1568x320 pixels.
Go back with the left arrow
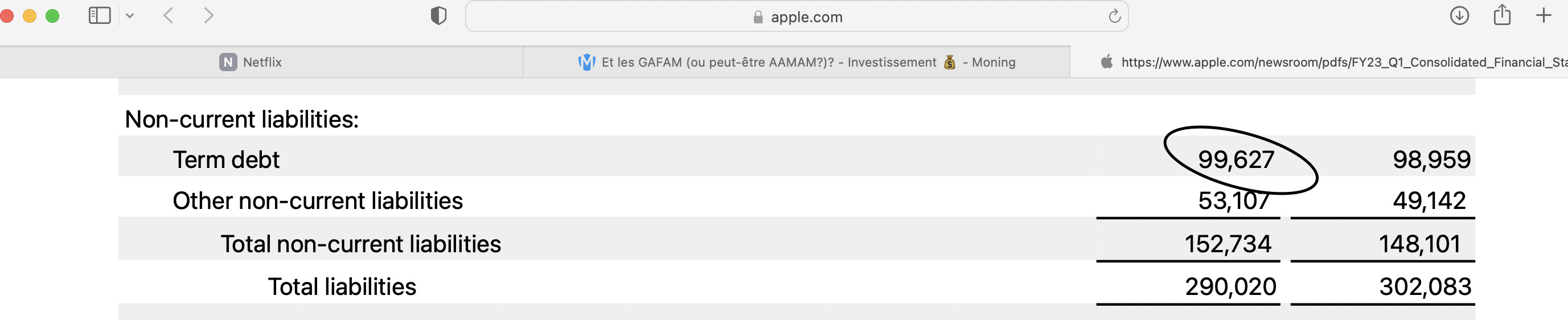[169, 15]
